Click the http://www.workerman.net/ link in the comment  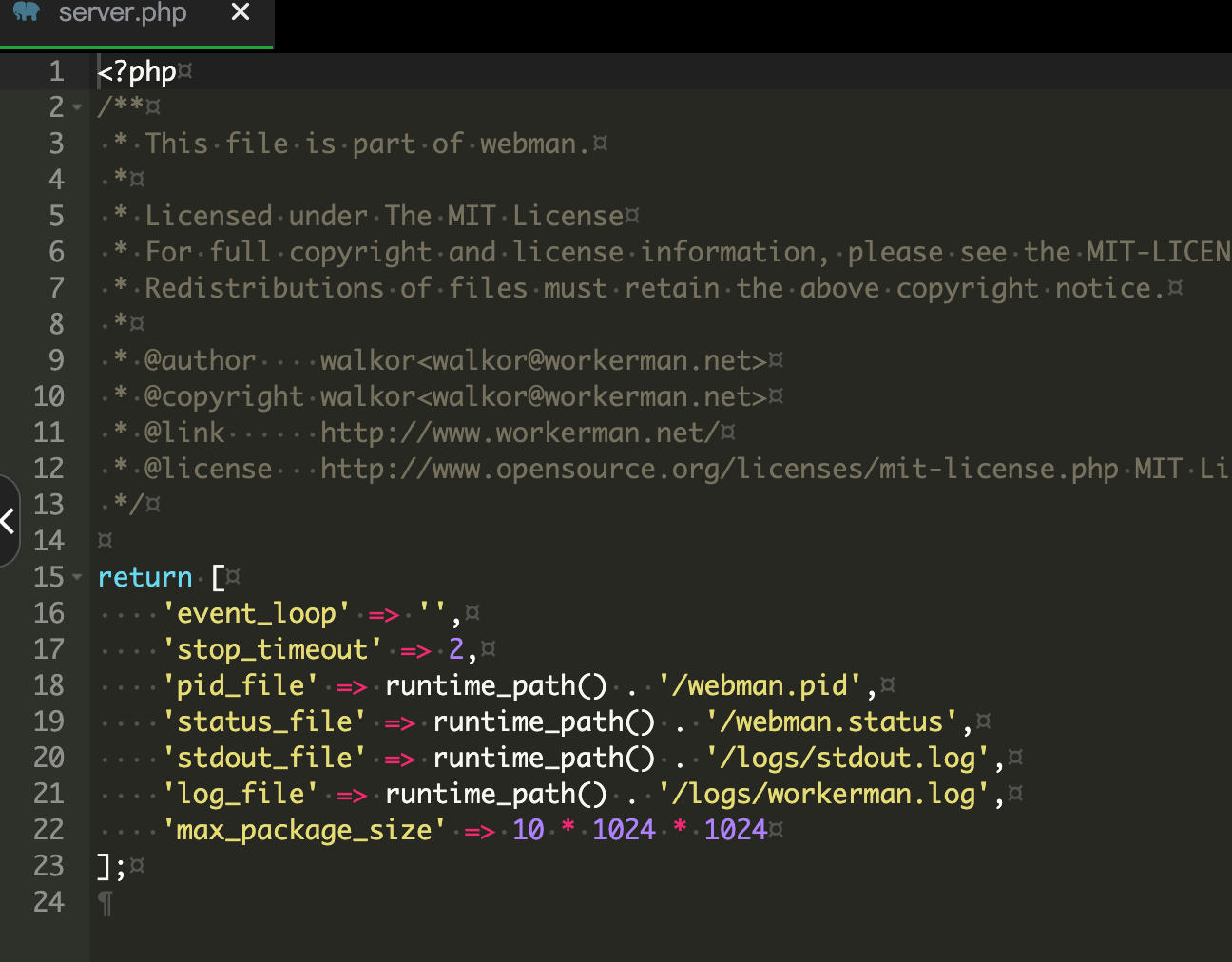(519, 433)
